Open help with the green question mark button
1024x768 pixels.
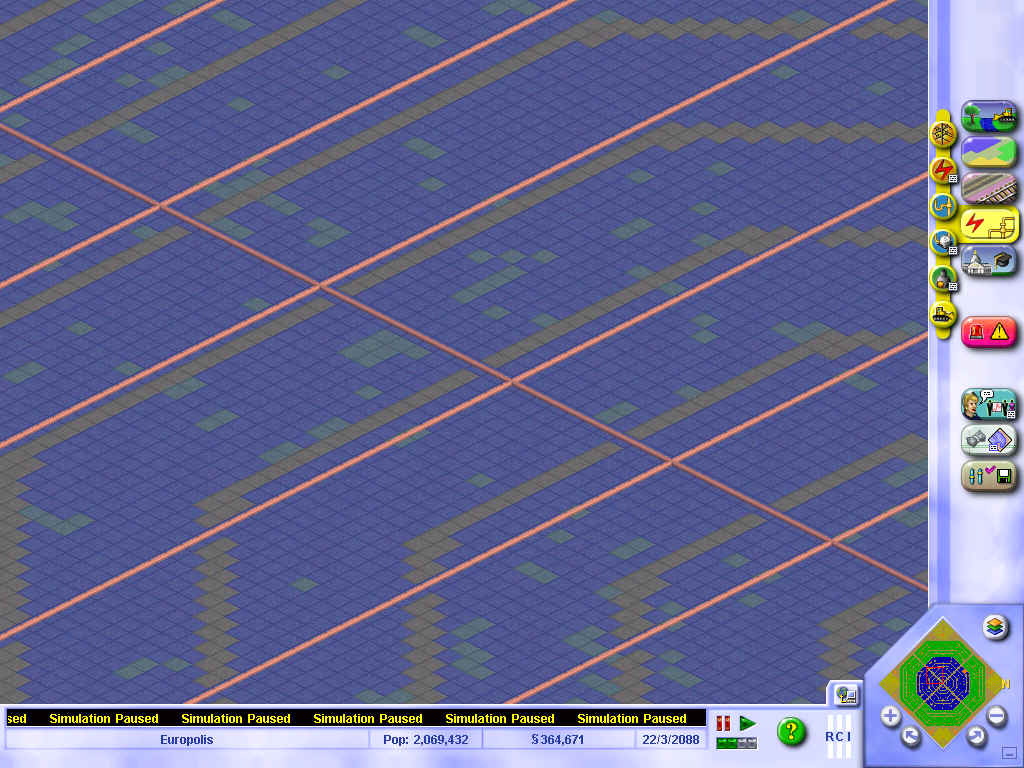(792, 731)
